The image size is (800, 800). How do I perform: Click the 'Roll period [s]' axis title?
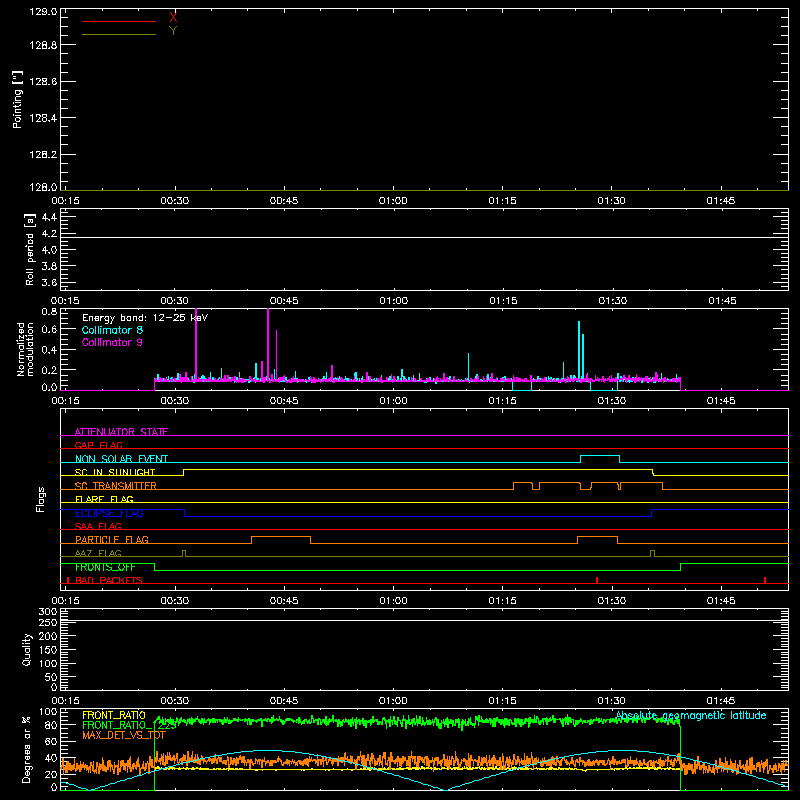coord(30,249)
